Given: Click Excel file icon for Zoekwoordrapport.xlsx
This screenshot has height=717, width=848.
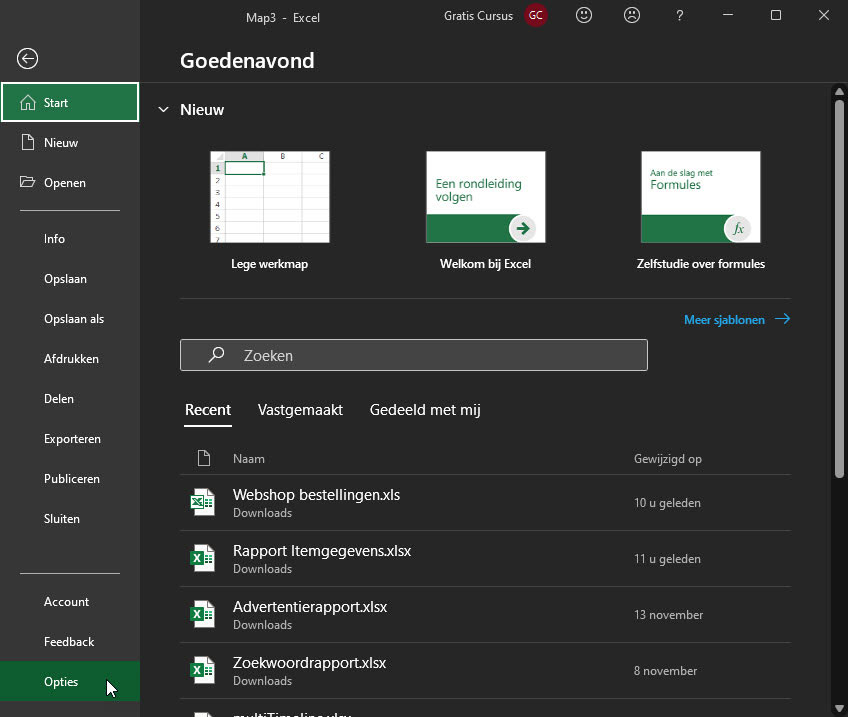Looking at the screenshot, I should [203, 670].
